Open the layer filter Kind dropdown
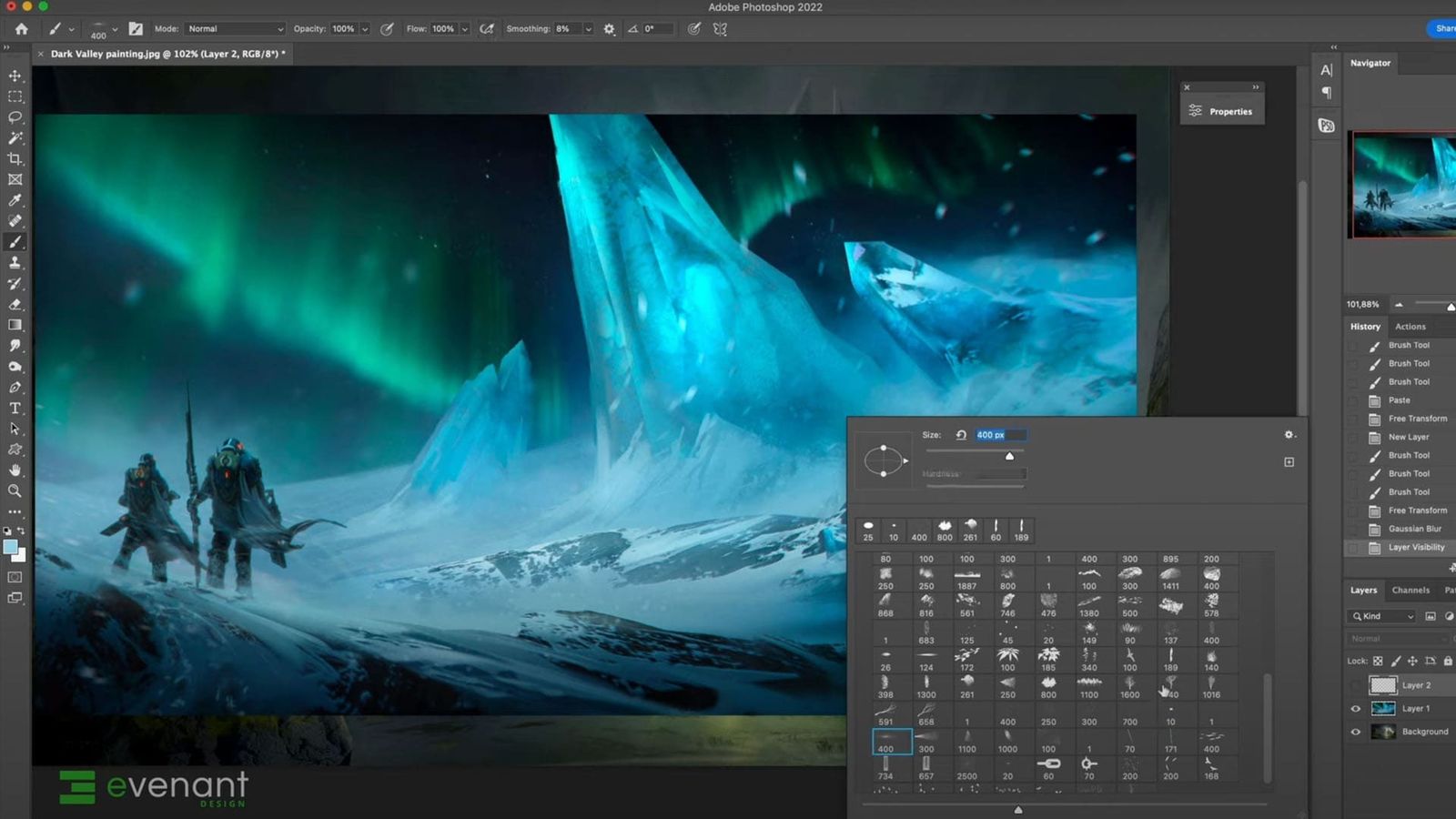 (1380, 616)
